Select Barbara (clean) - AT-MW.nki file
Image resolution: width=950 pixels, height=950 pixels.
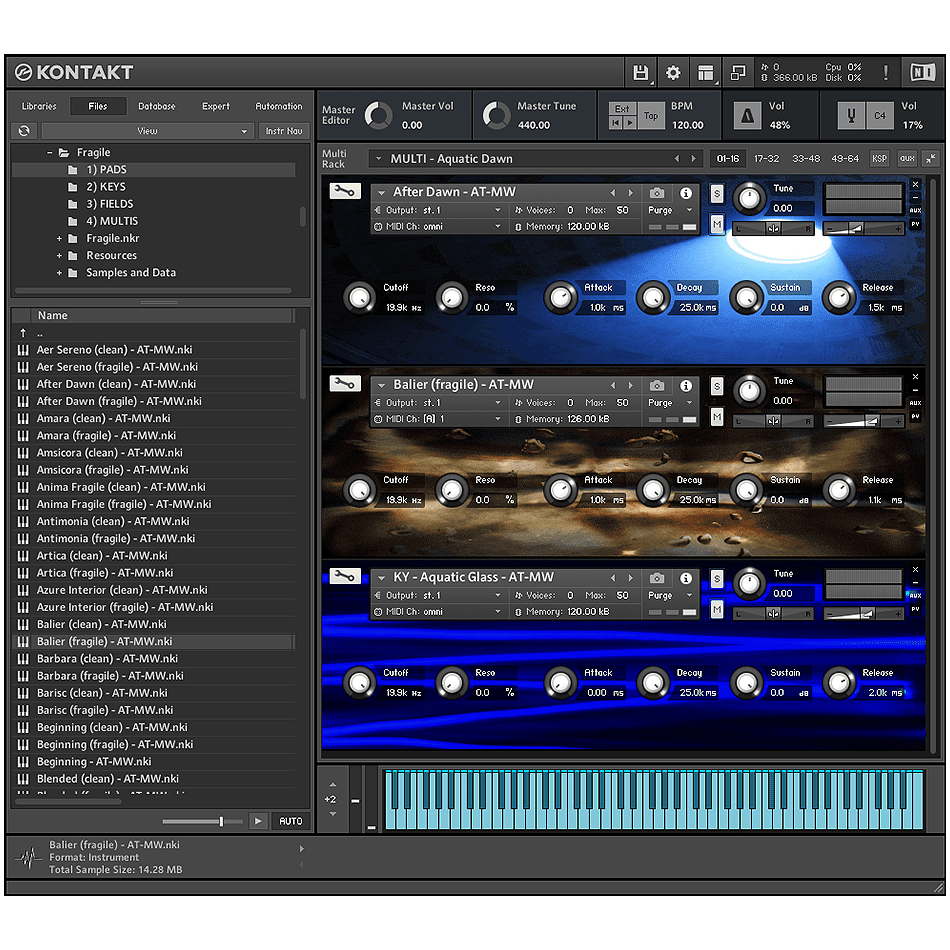tap(107, 659)
